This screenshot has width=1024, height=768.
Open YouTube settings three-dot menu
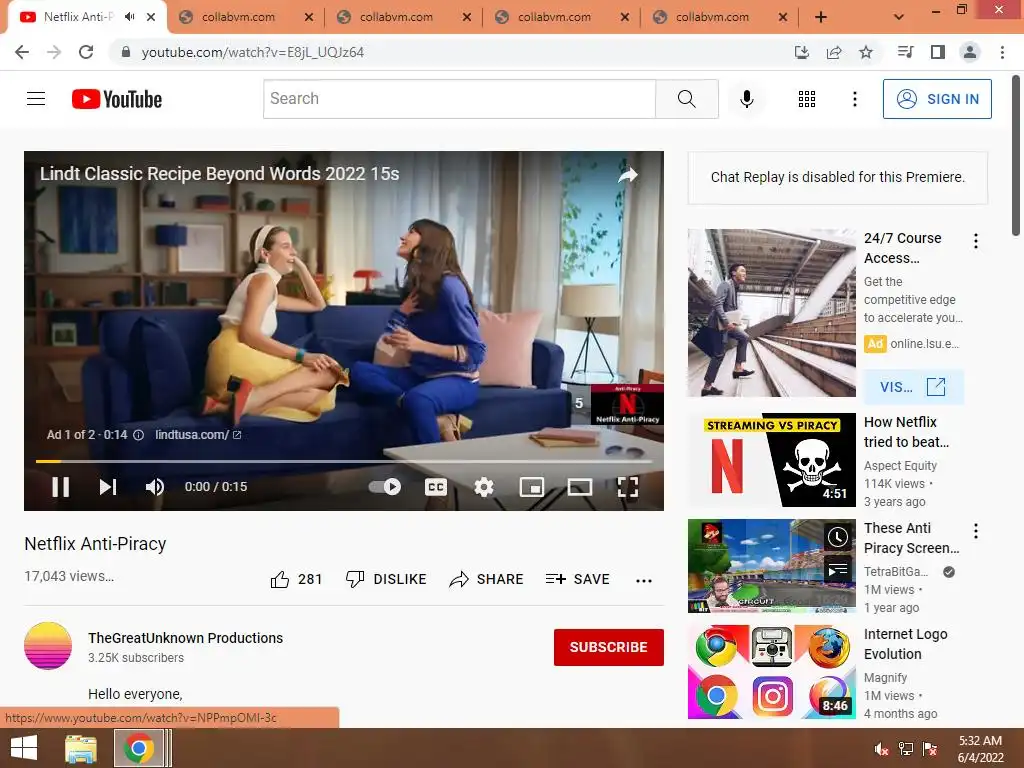pos(854,99)
